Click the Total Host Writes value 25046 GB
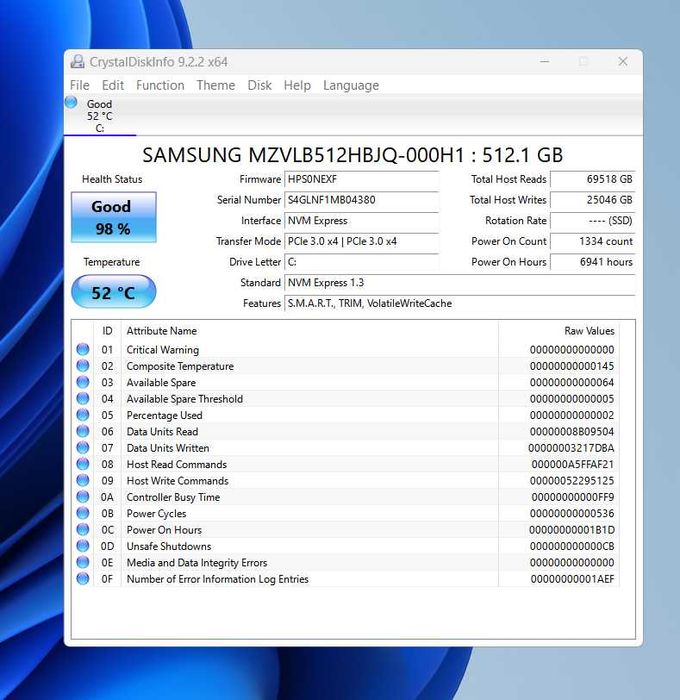The width and height of the screenshot is (680, 700). (593, 200)
